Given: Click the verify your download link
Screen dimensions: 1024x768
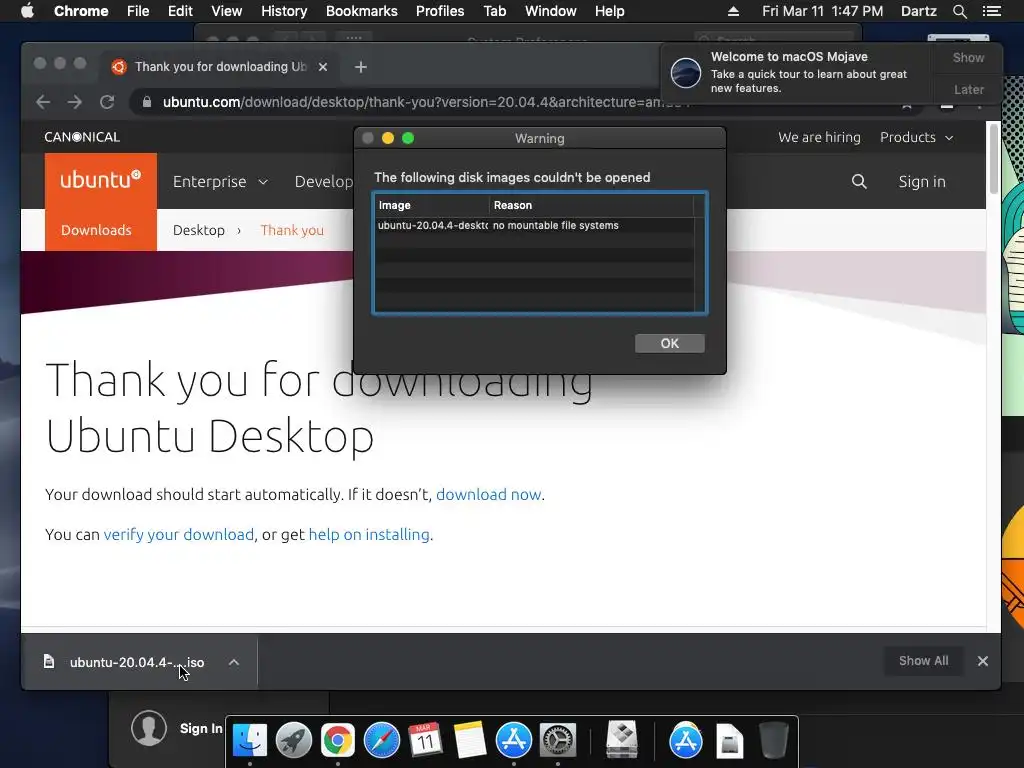Looking at the screenshot, I should 178,534.
